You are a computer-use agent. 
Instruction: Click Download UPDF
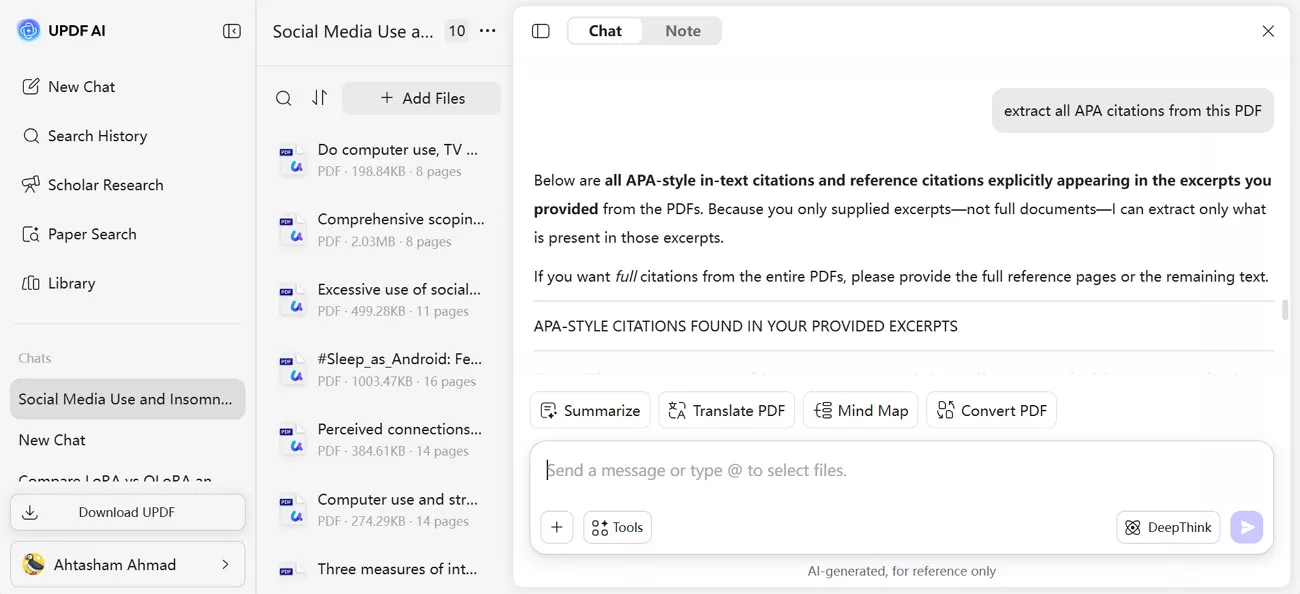[x=127, y=512]
